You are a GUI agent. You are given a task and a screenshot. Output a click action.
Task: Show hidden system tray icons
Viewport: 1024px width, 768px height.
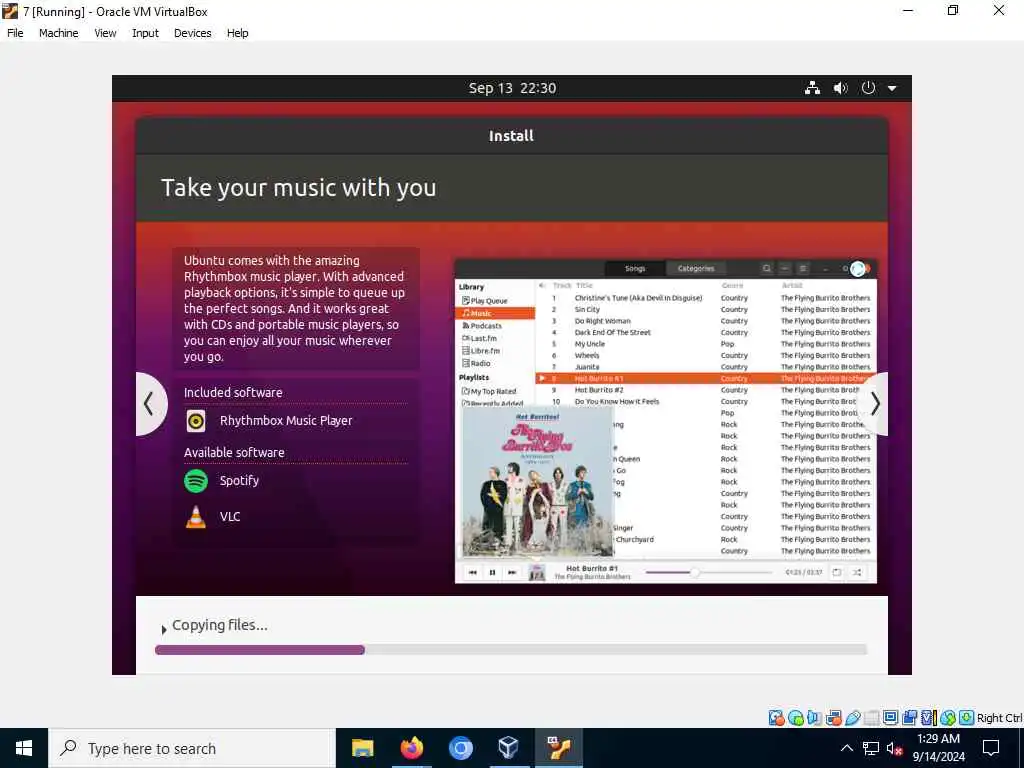pos(846,748)
